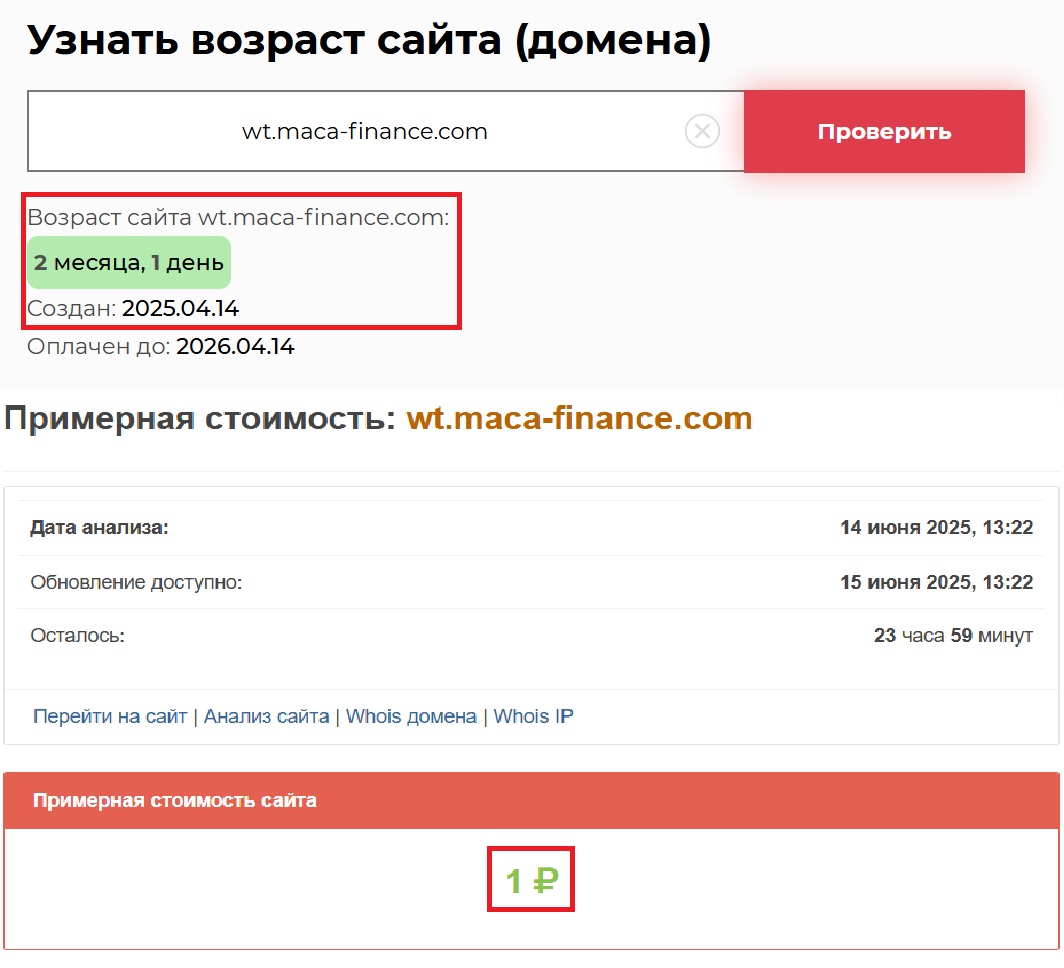1064x968 pixels.
Task: Follow the Whois домена link
Action: tap(411, 716)
